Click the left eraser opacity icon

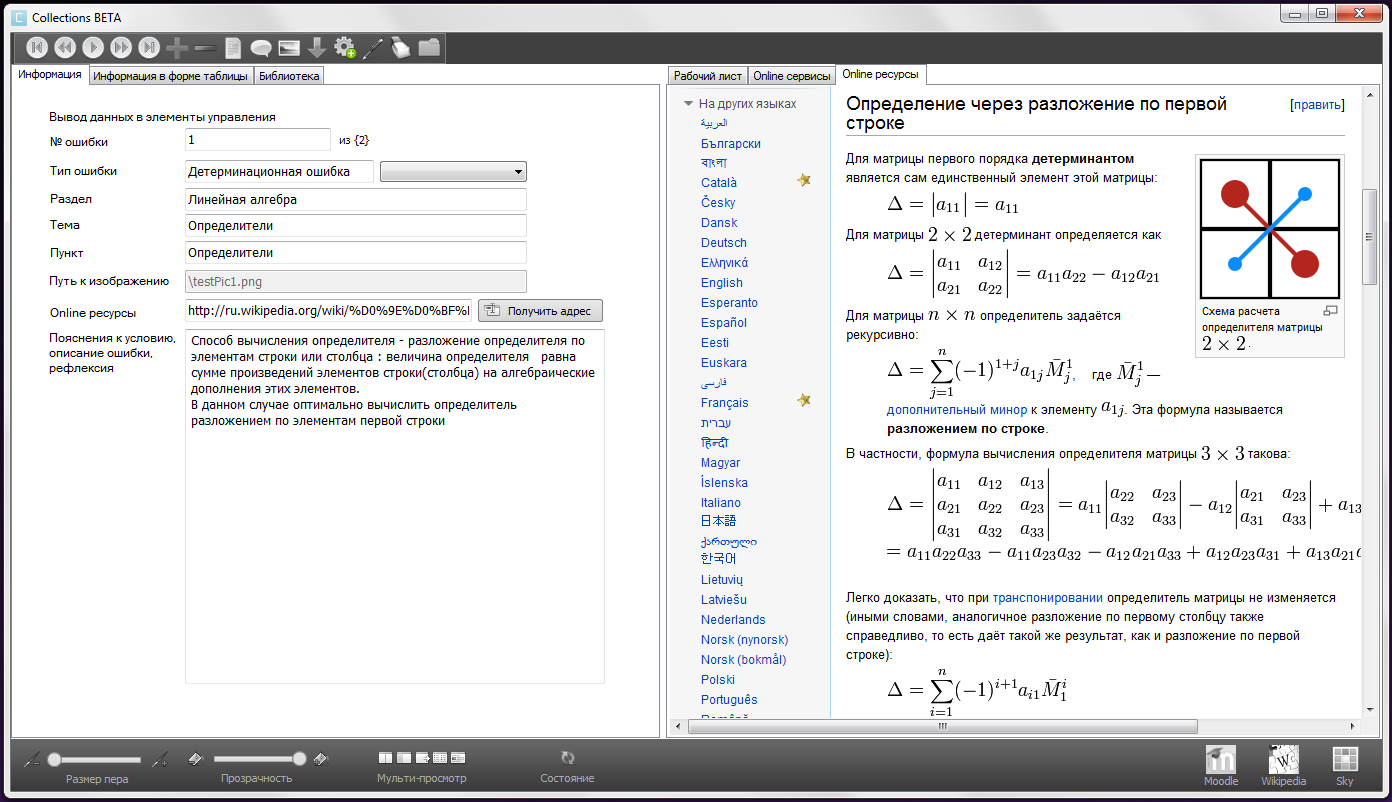point(196,759)
